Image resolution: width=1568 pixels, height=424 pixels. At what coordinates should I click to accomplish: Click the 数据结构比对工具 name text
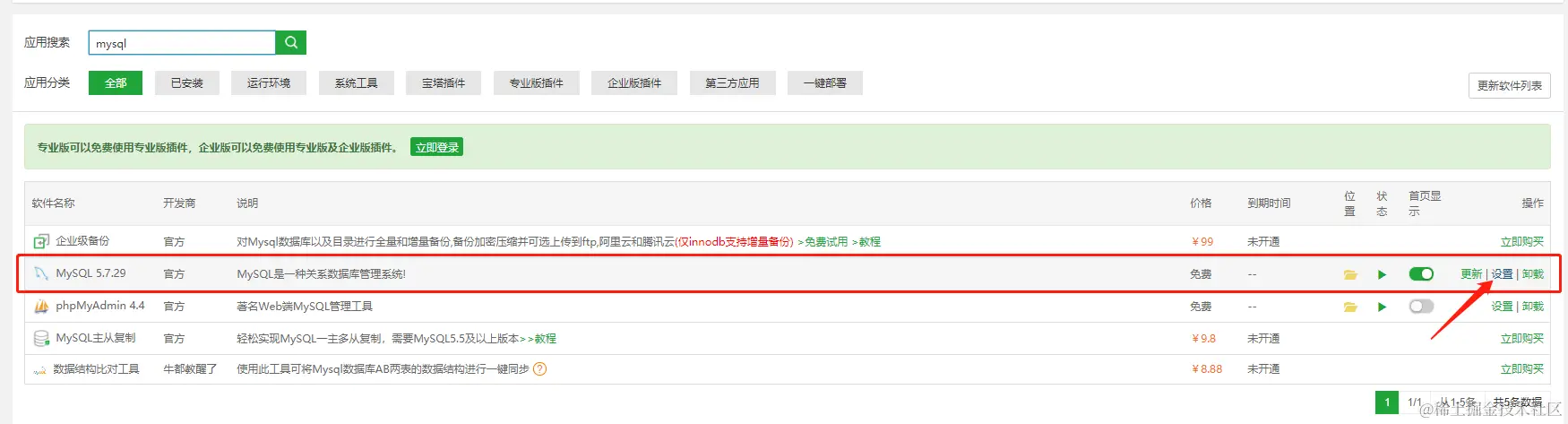point(97,369)
